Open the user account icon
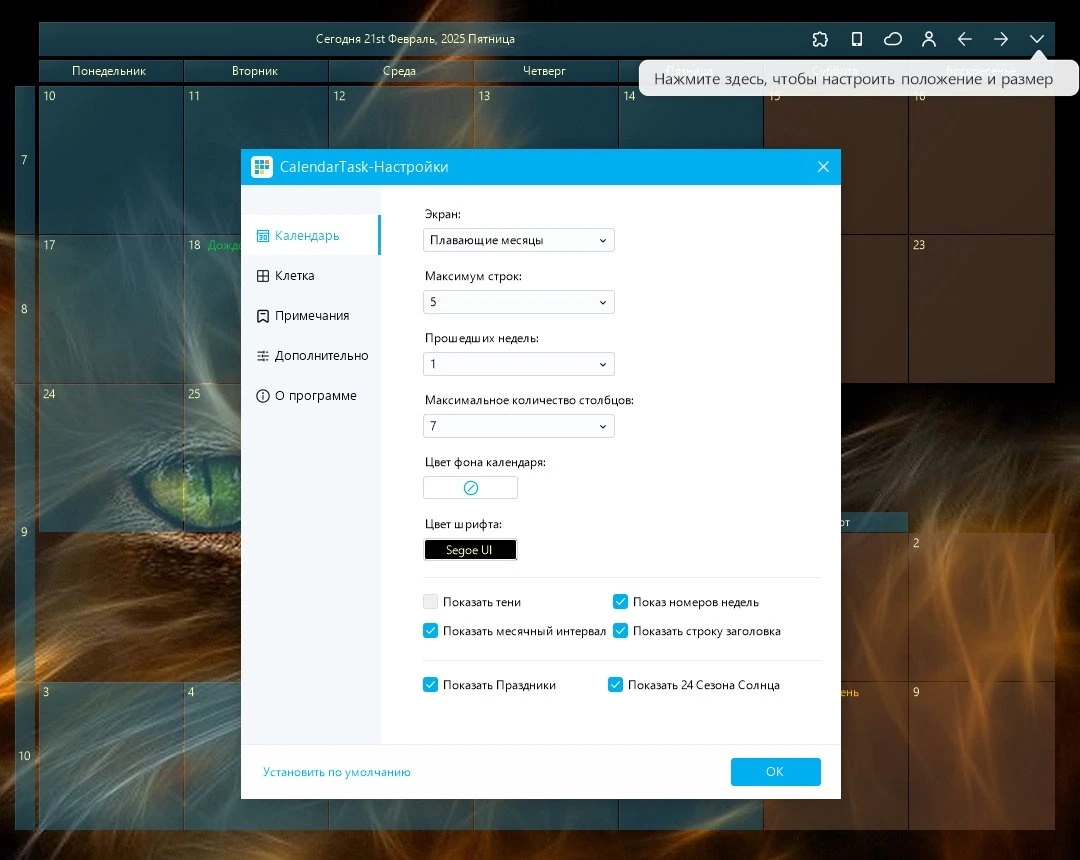 tap(928, 39)
